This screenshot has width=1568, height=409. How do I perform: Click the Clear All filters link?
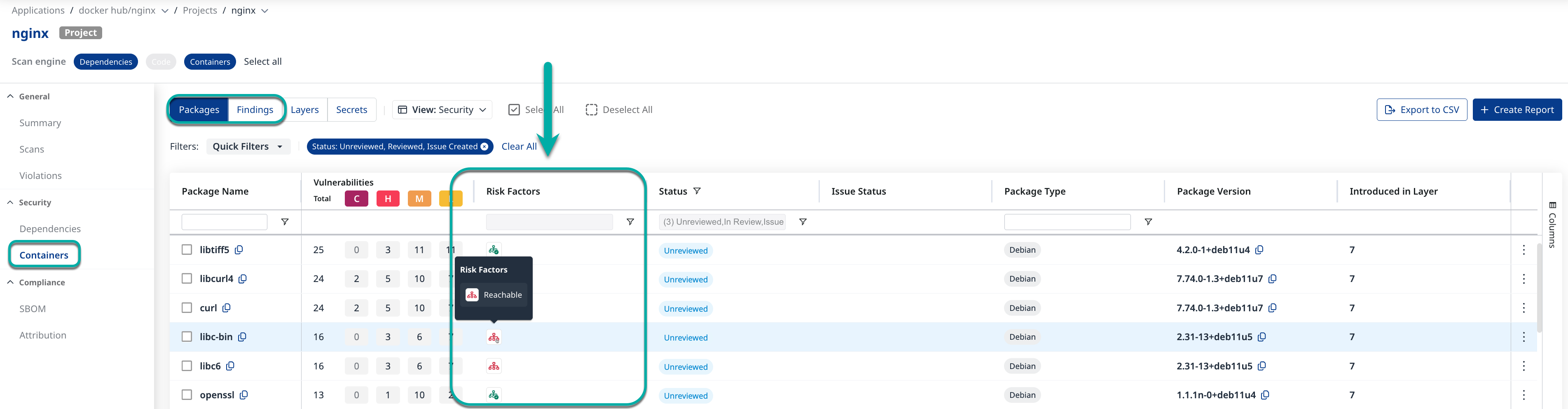[x=519, y=147]
